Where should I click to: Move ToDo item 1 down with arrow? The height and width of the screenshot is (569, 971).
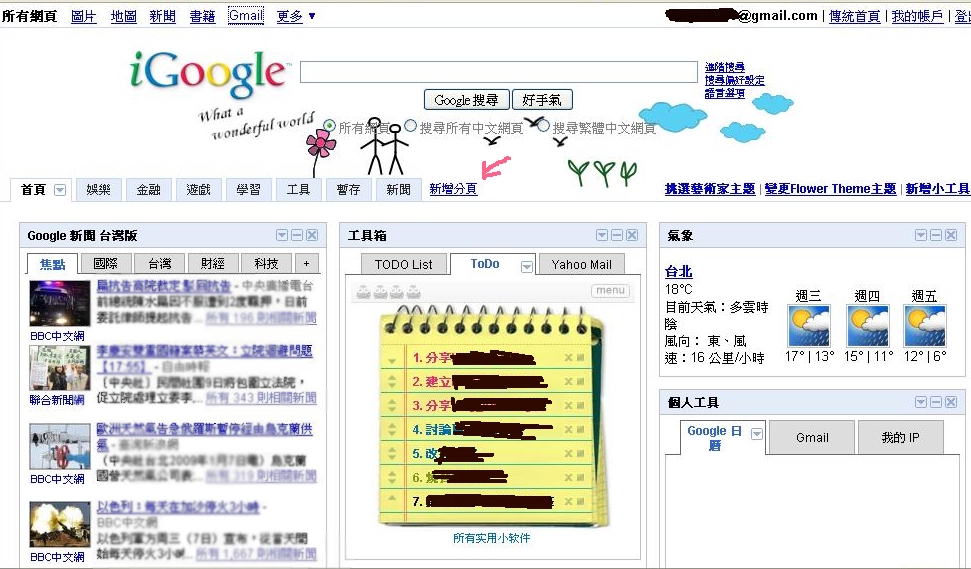(x=392, y=360)
